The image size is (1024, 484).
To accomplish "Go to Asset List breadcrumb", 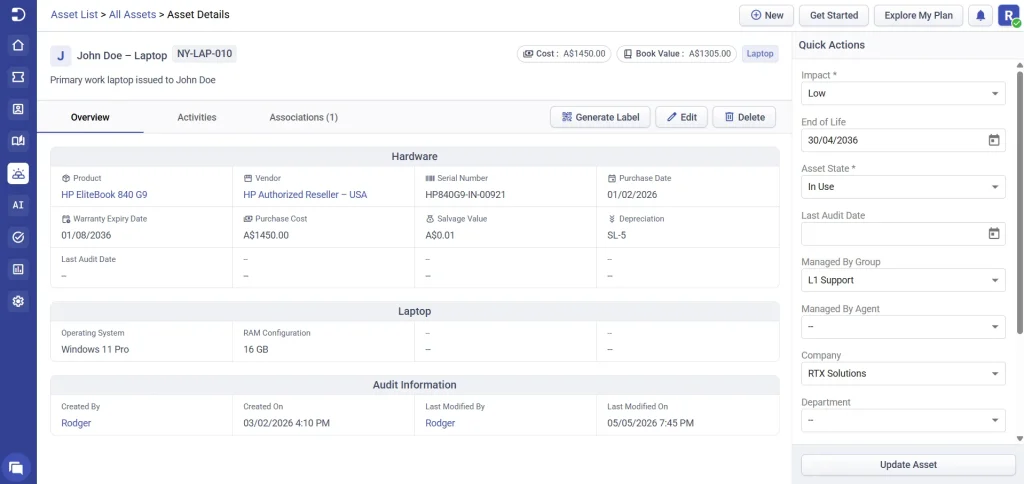I will (74, 14).
